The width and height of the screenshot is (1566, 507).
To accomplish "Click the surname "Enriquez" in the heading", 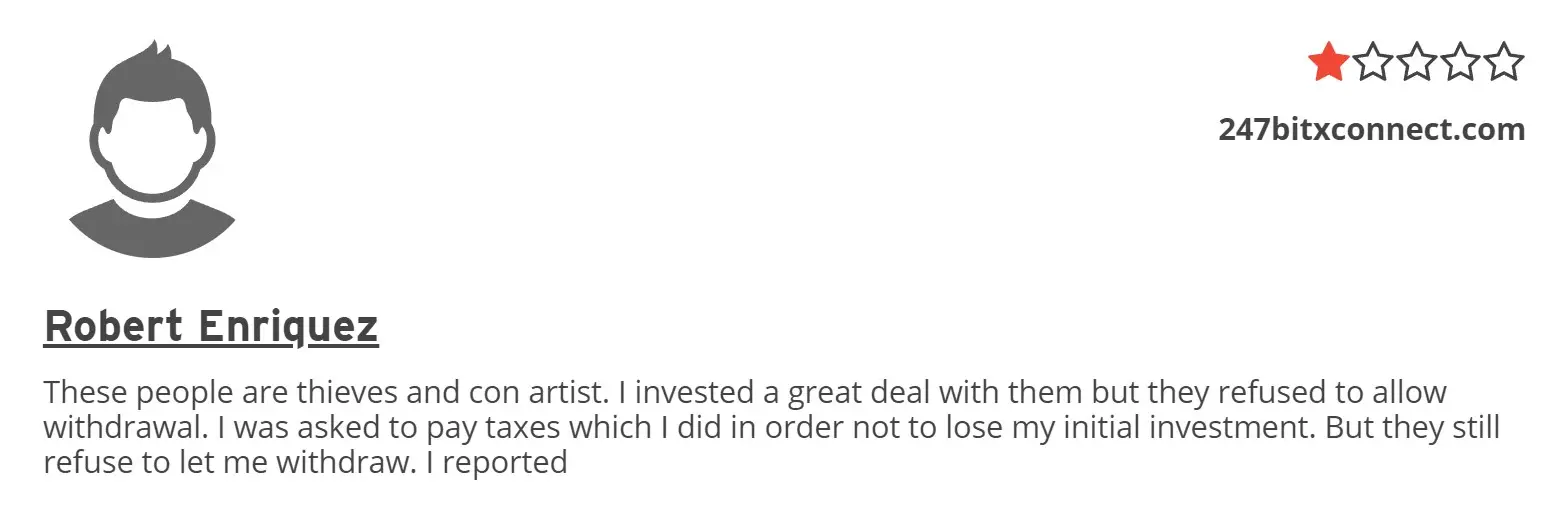I will click(x=288, y=327).
